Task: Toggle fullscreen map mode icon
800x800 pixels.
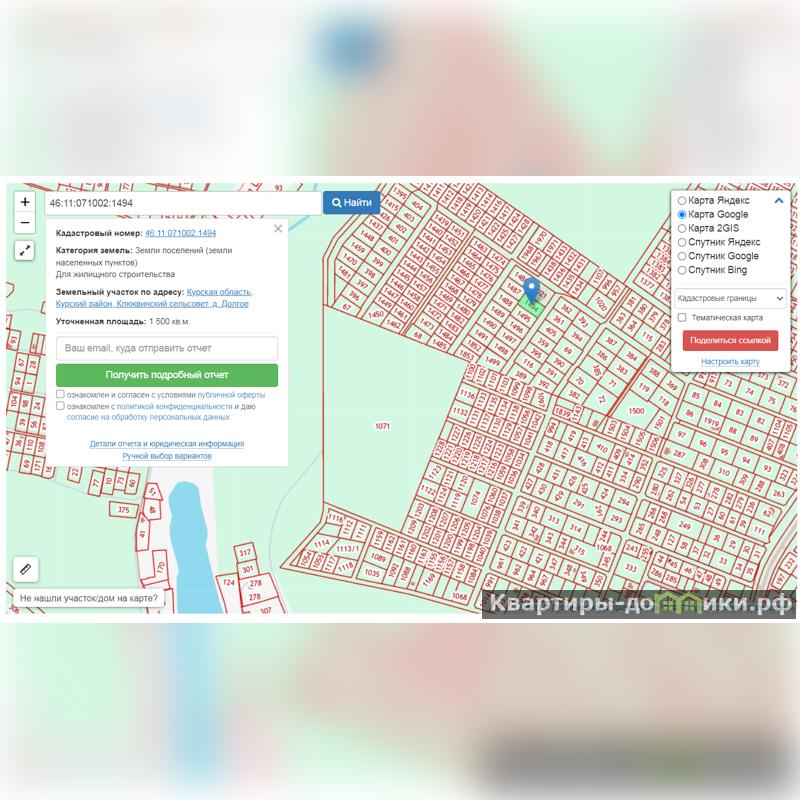Action: 25,250
